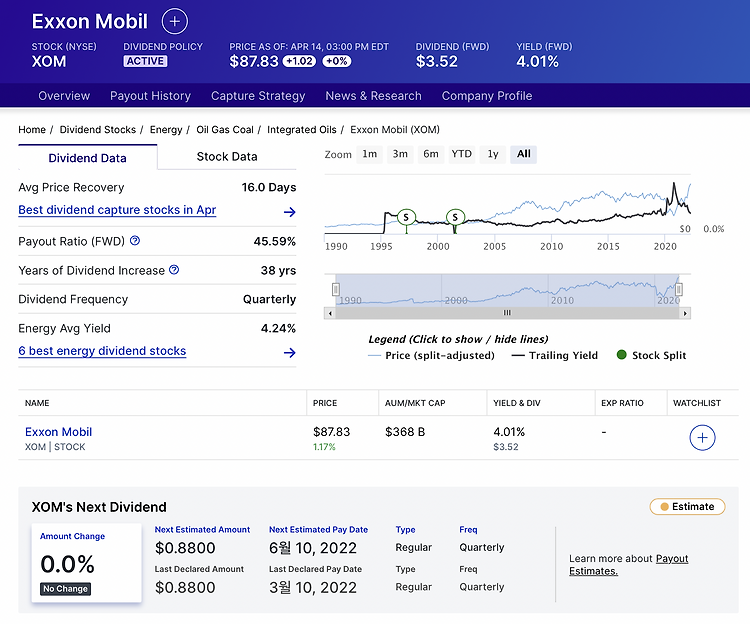The image size is (750, 624).
Task: Set chart zoom to 3m
Action: [x=400, y=154]
